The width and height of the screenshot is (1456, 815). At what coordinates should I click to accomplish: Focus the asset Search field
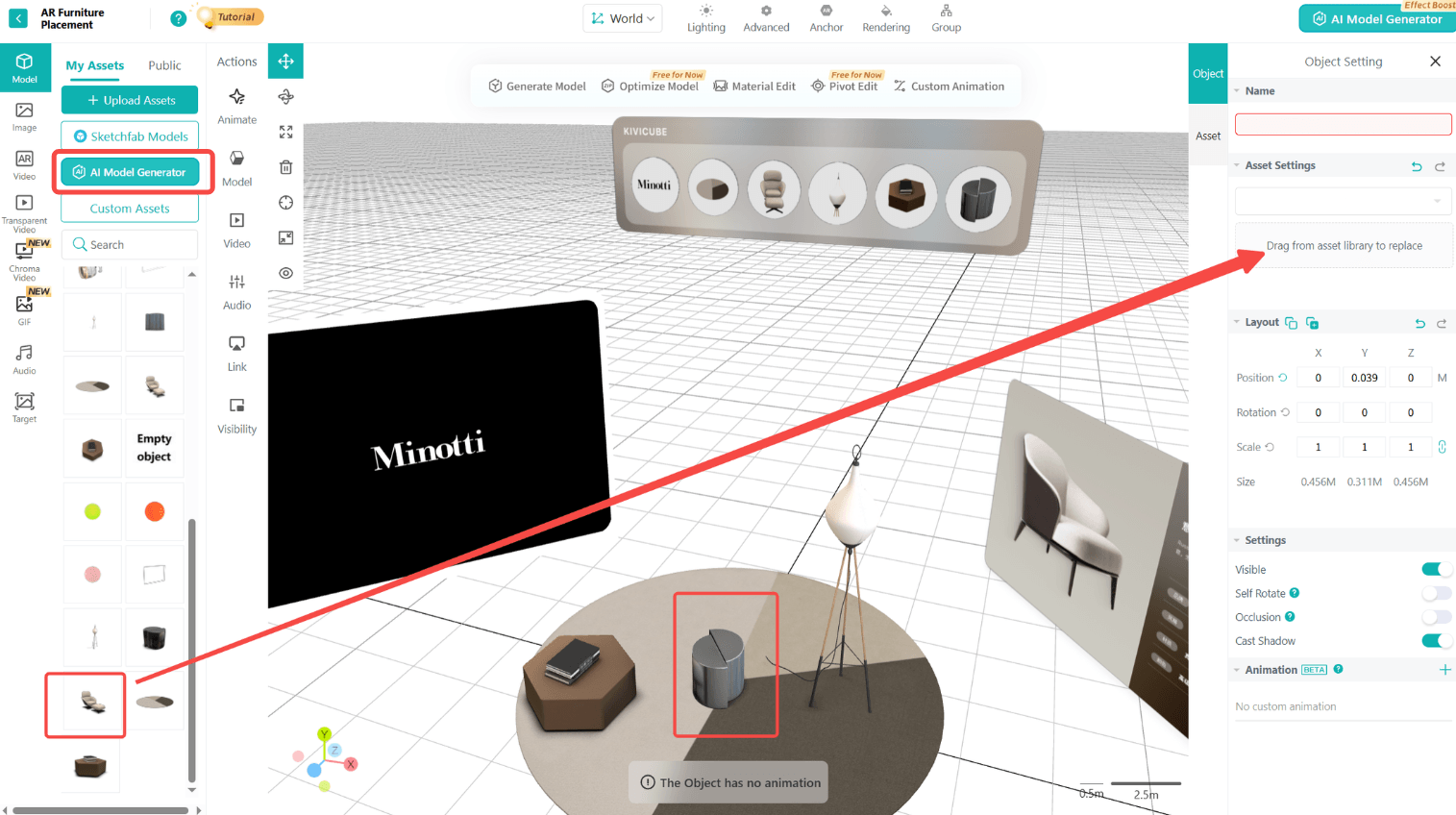coord(130,244)
